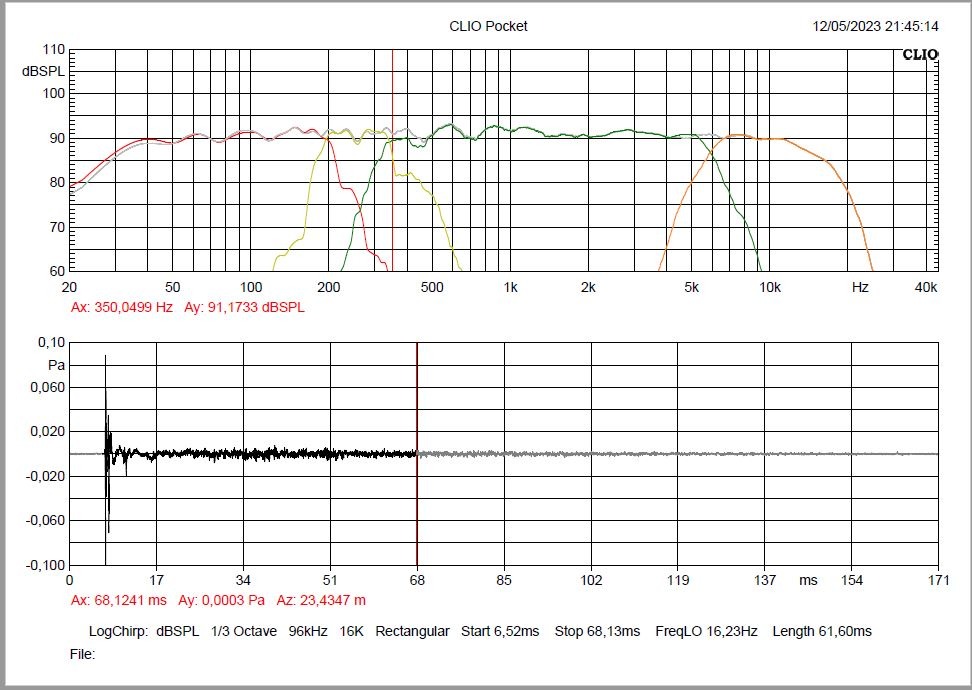Click the 'File:' label
The height and width of the screenshot is (690, 972).
pyautogui.click(x=82, y=654)
